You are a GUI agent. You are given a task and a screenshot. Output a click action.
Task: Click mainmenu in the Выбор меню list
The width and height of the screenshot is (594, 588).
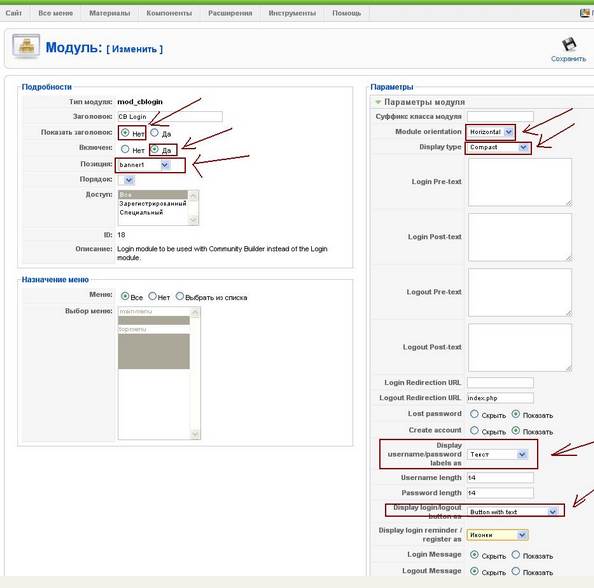[x=154, y=311]
